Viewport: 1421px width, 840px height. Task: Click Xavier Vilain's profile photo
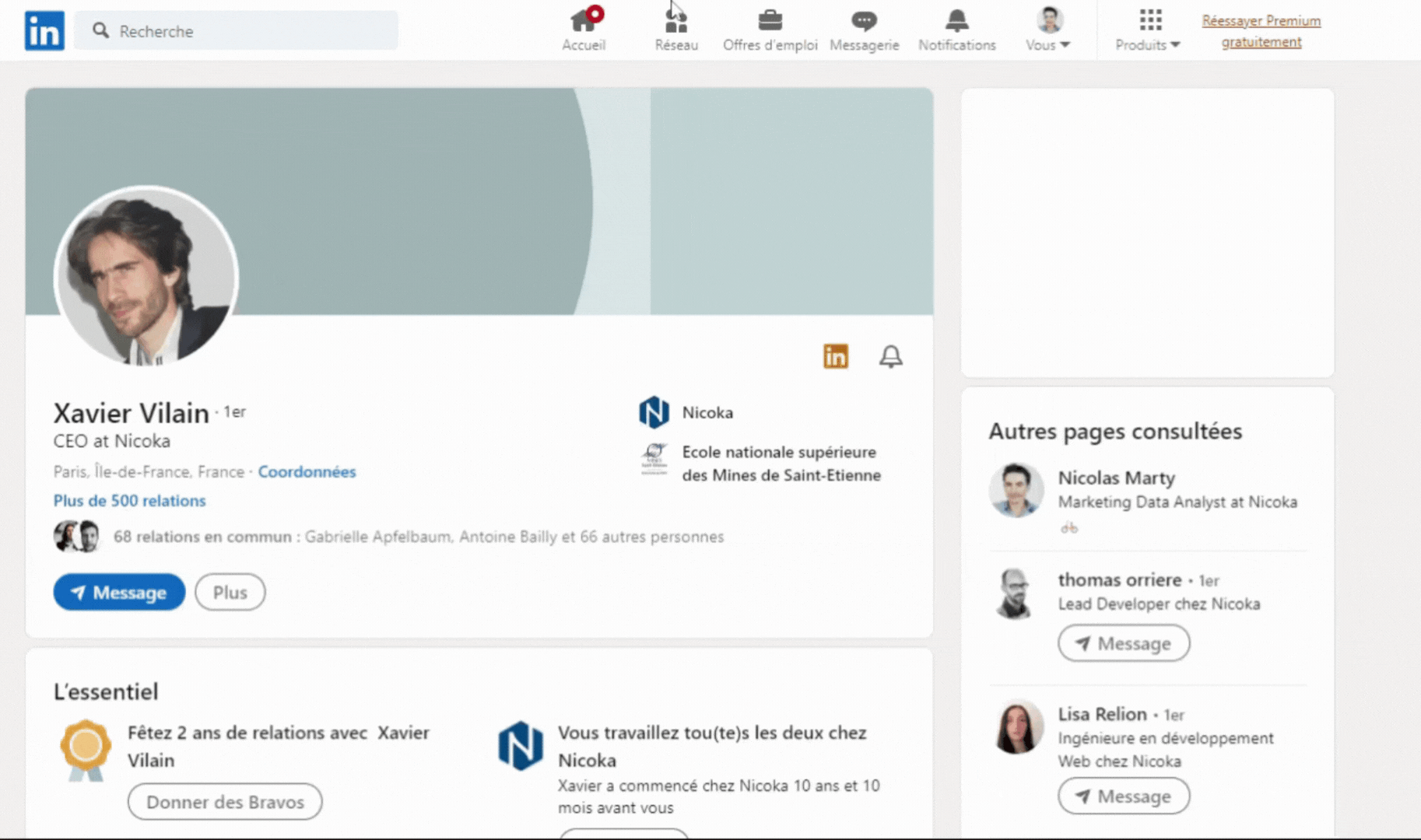point(146,275)
